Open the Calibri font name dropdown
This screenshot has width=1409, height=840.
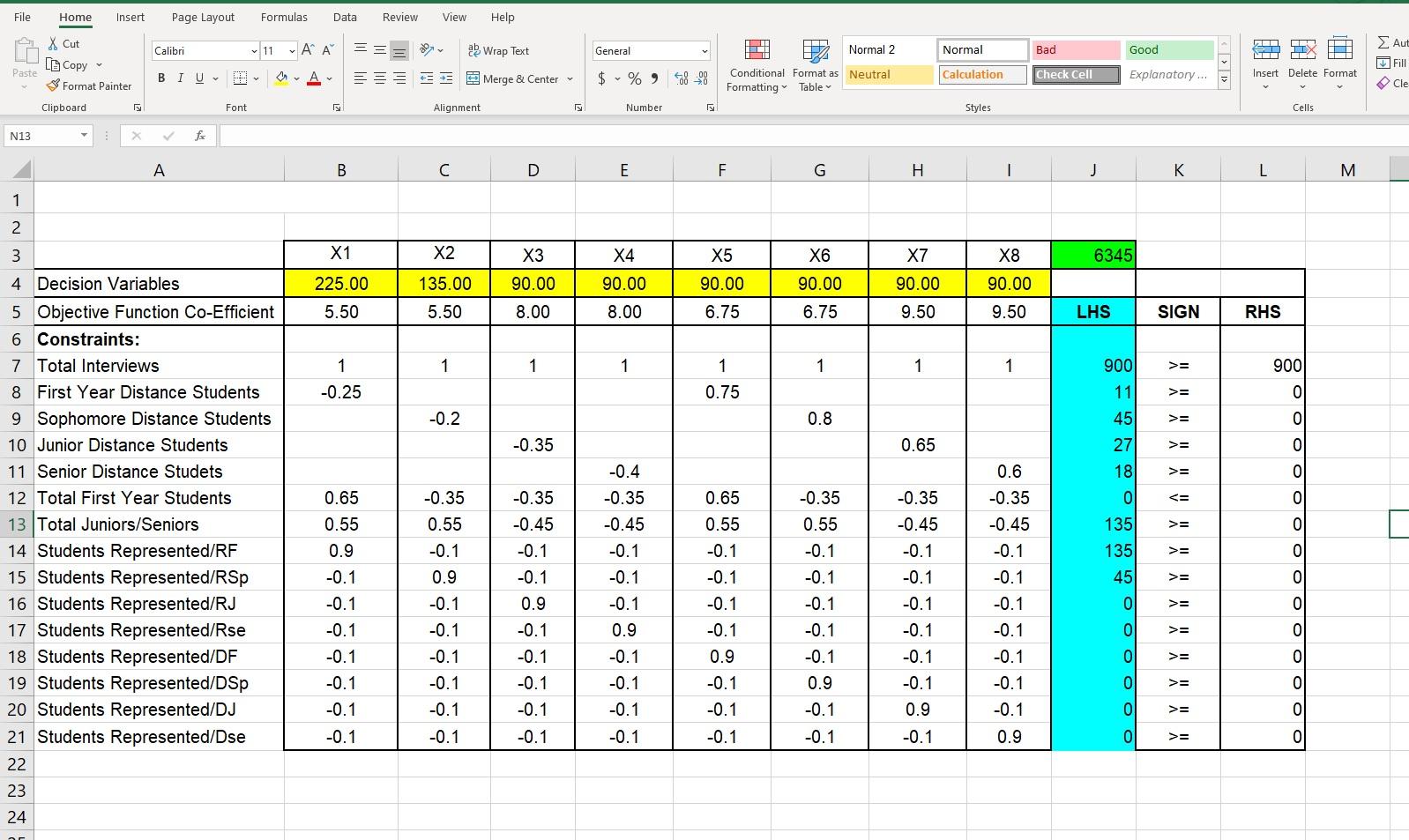[254, 51]
